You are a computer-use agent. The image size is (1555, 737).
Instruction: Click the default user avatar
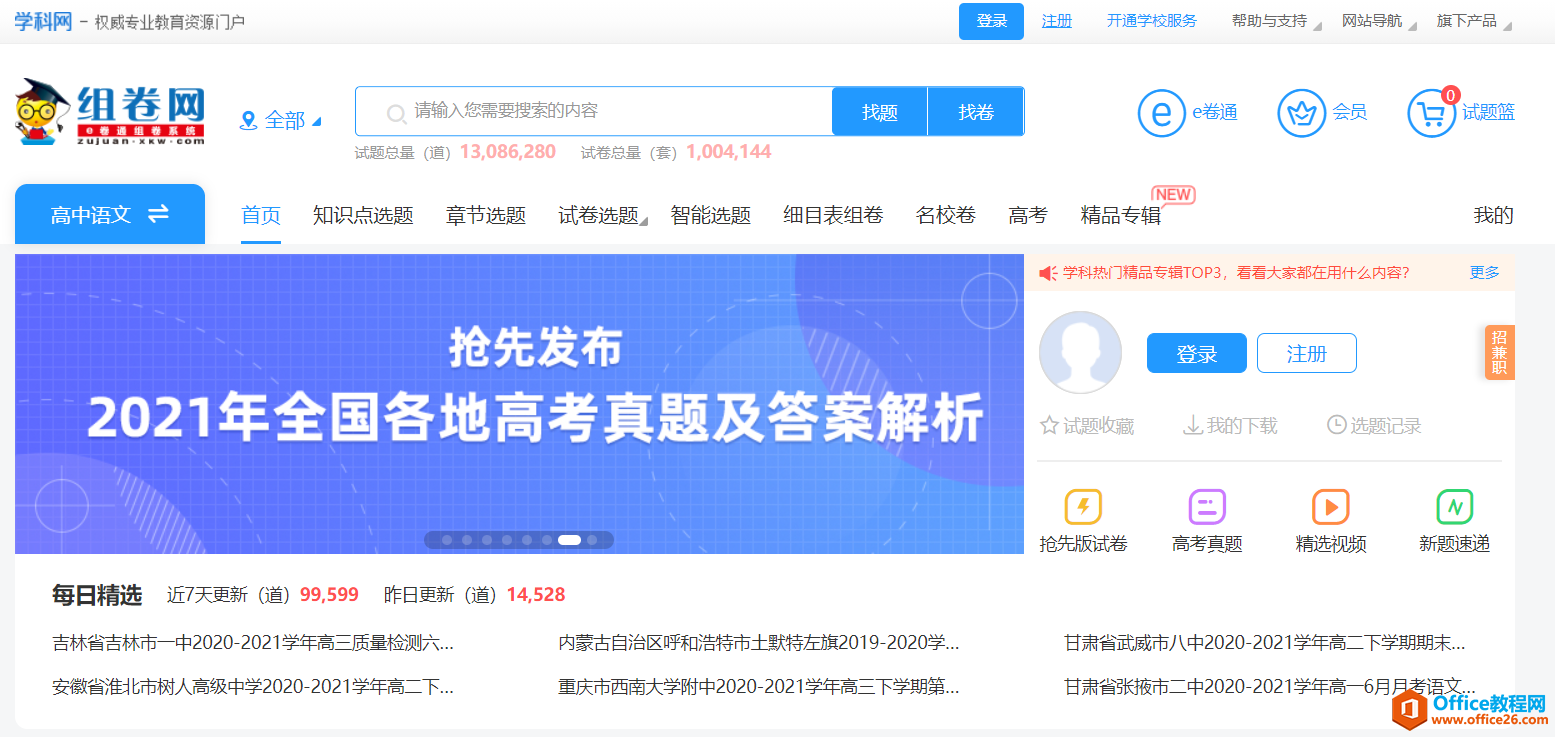point(1080,352)
